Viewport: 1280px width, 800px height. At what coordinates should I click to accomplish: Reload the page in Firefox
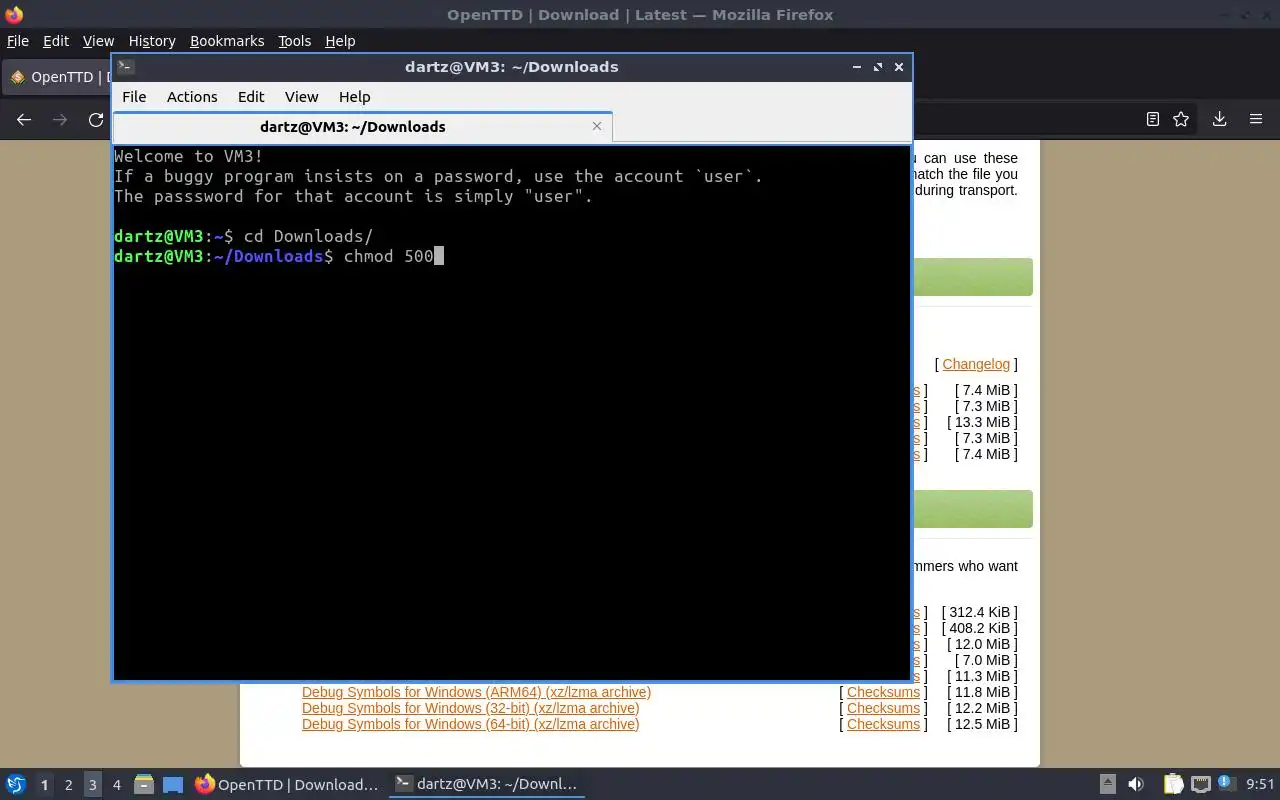pyautogui.click(x=96, y=119)
